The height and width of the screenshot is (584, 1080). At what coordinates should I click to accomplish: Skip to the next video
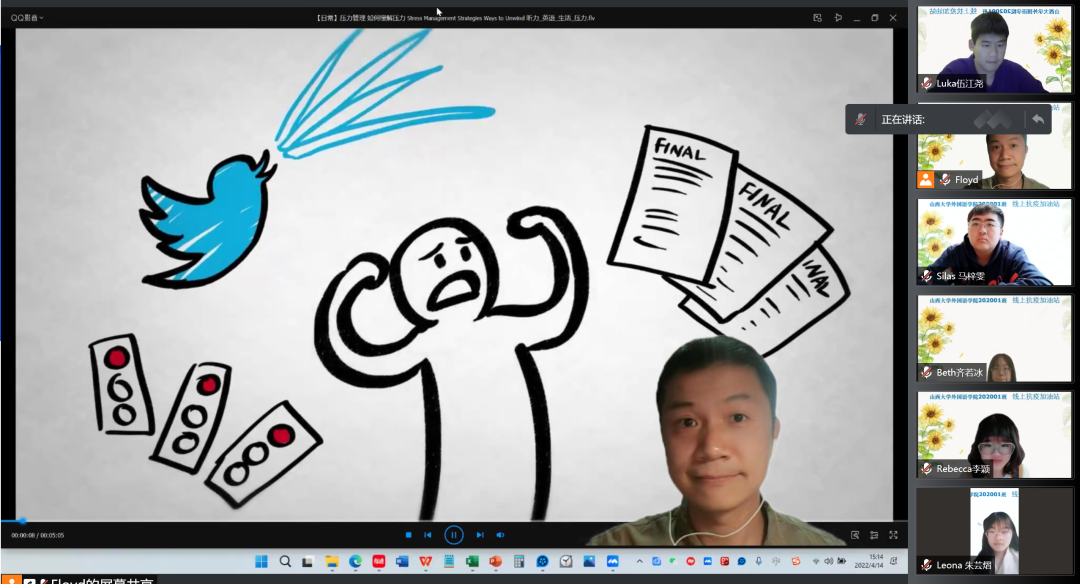pos(480,535)
